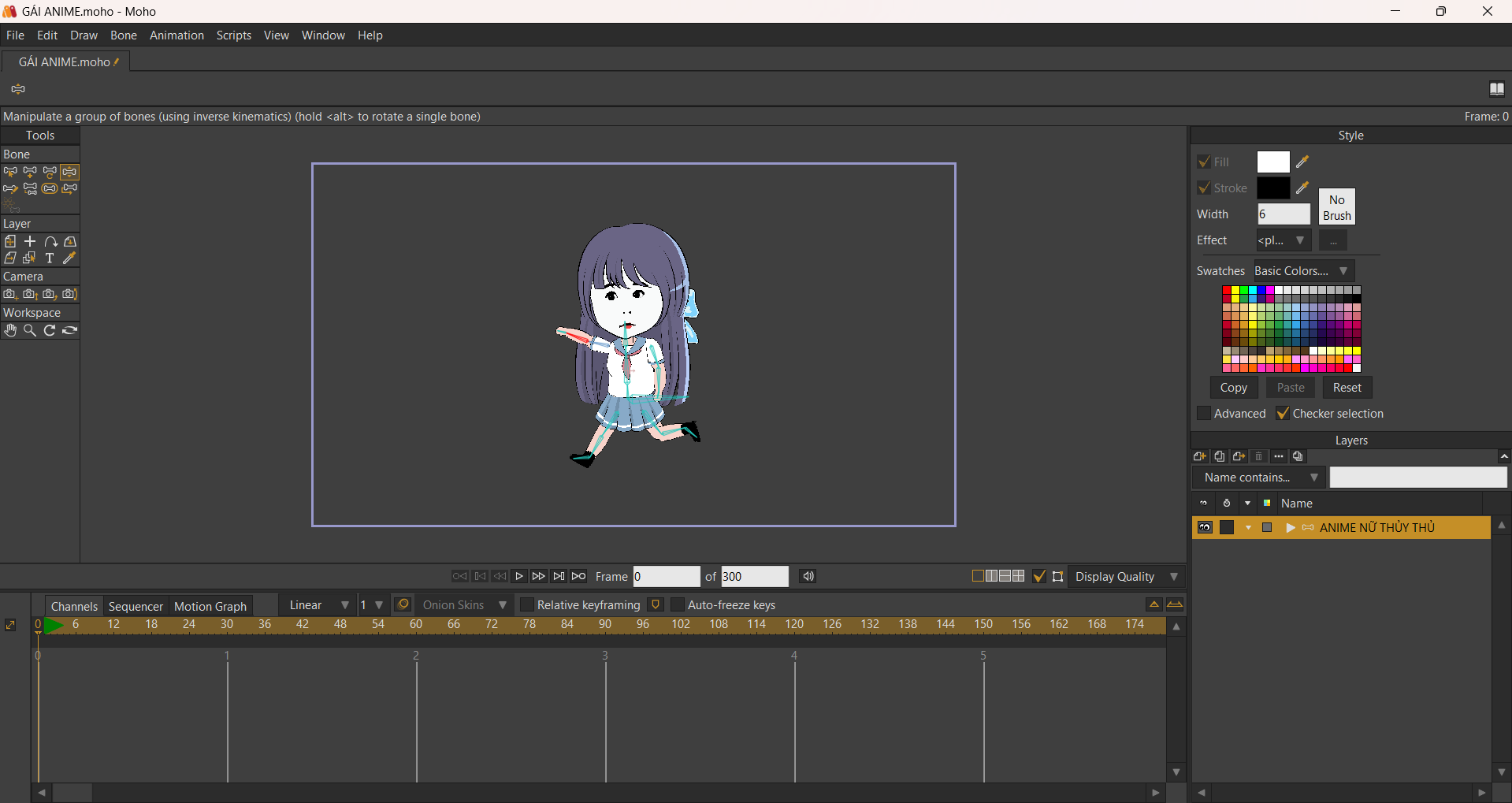Pick the Zoom Workspace magnifier tool
The width and height of the screenshot is (1512, 803).
pos(30,331)
